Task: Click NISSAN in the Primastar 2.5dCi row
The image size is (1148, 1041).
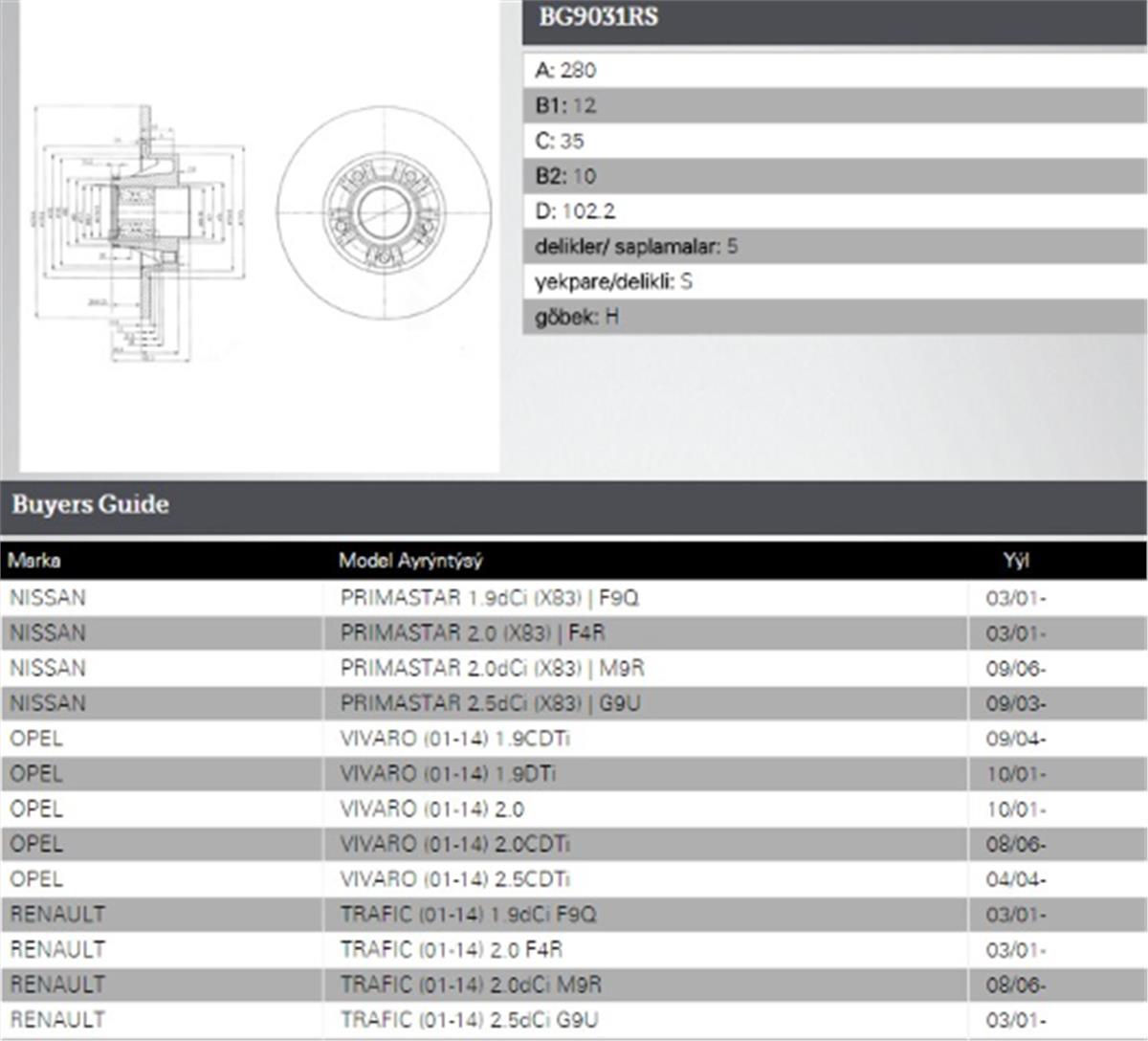Action: pos(48,703)
